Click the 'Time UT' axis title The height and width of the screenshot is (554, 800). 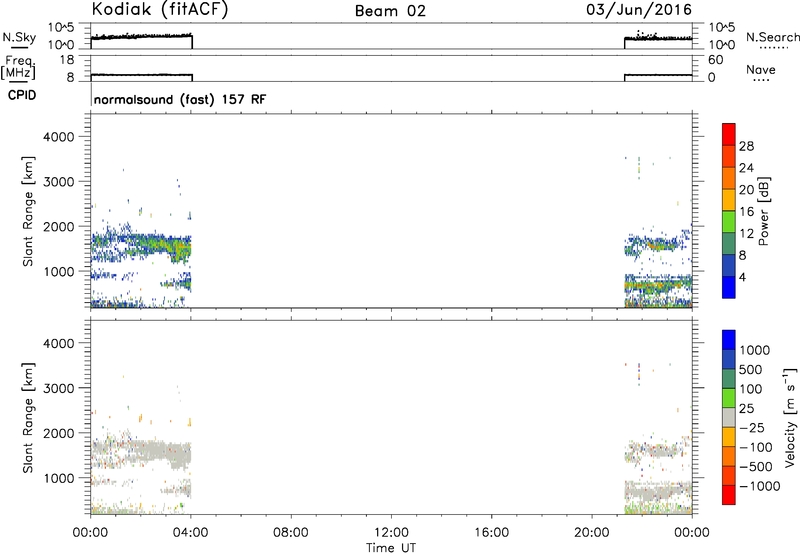click(x=391, y=548)
